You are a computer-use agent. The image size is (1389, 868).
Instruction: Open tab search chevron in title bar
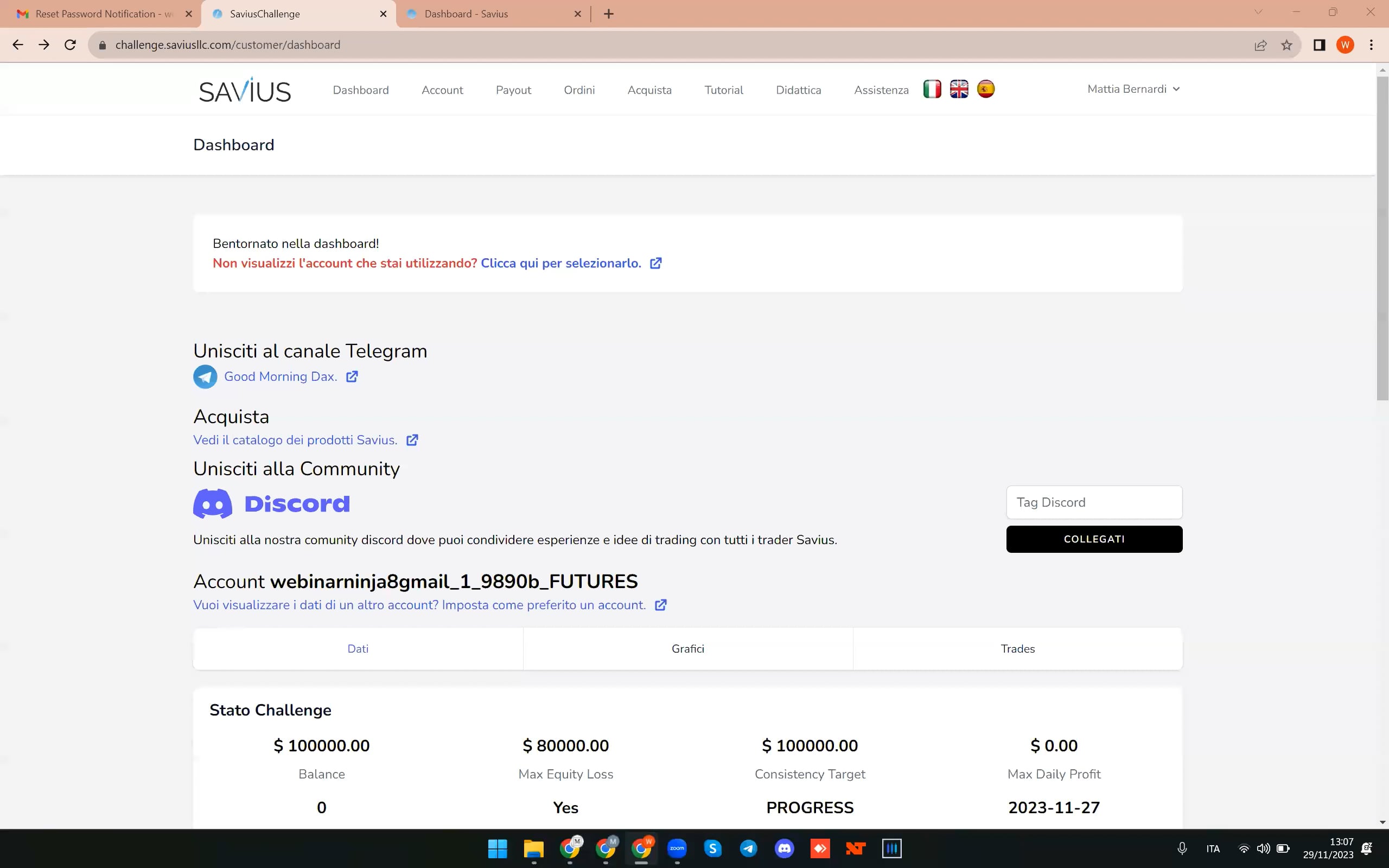[1258, 12]
